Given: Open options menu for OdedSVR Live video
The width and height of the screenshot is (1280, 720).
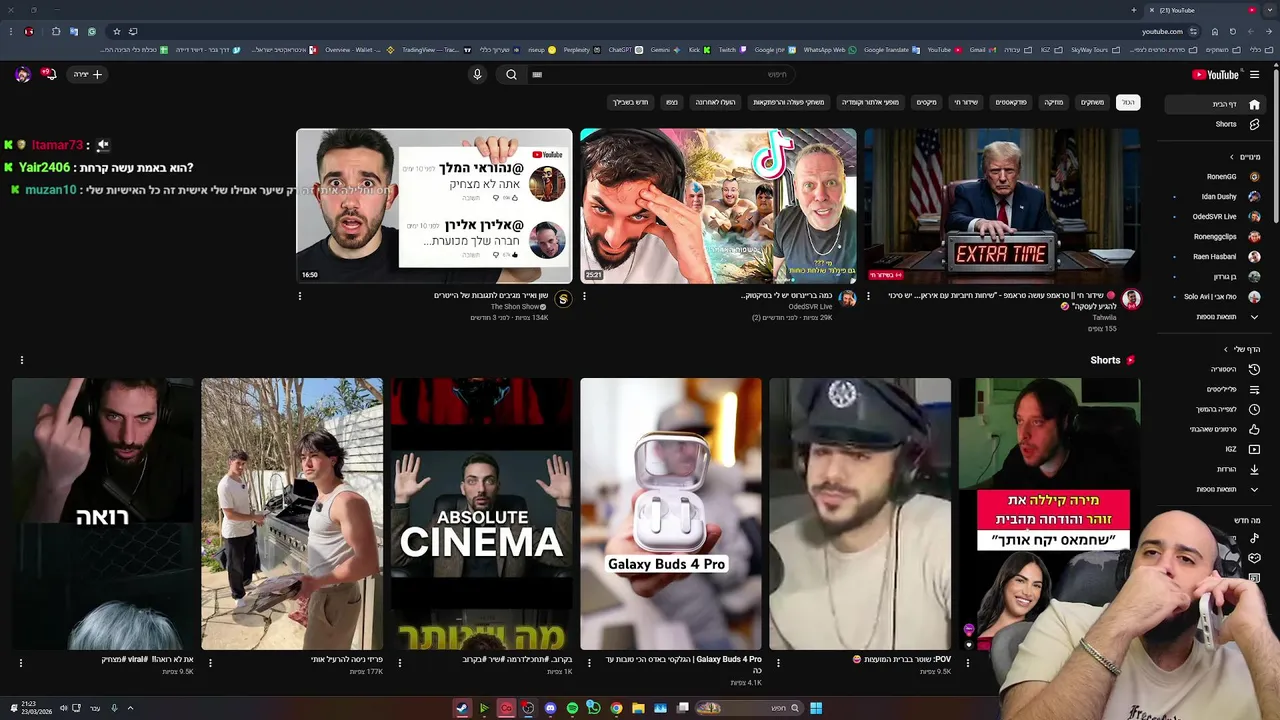Looking at the screenshot, I should point(584,296).
